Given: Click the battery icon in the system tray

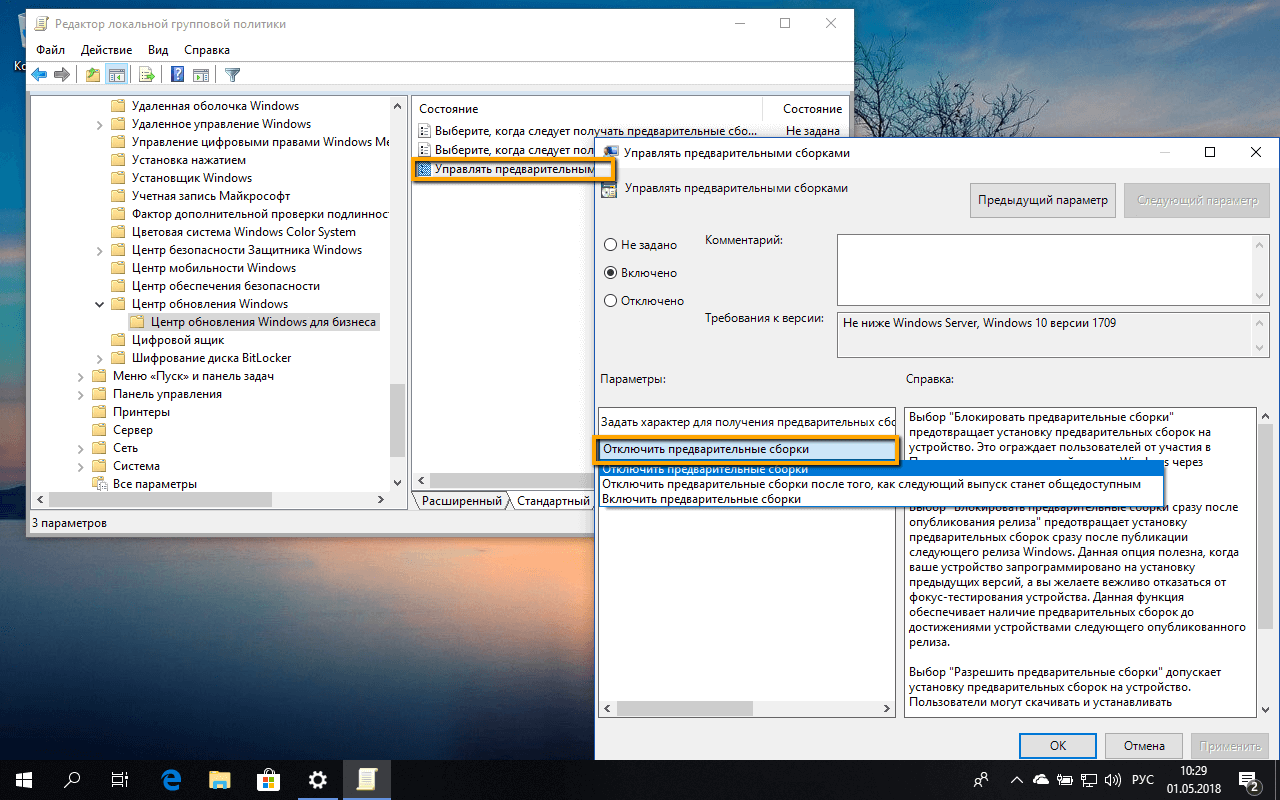Looking at the screenshot, I should (x=1064, y=778).
